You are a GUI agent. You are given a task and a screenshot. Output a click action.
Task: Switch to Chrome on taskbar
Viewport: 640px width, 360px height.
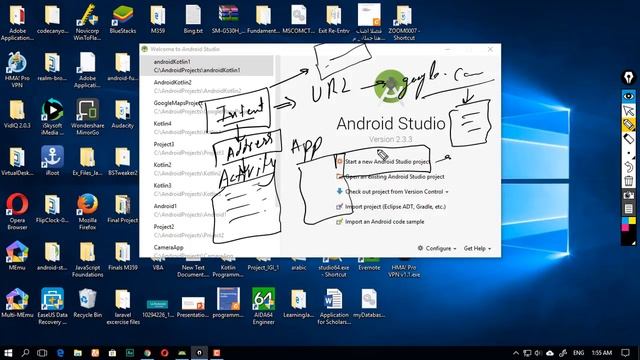[147, 353]
